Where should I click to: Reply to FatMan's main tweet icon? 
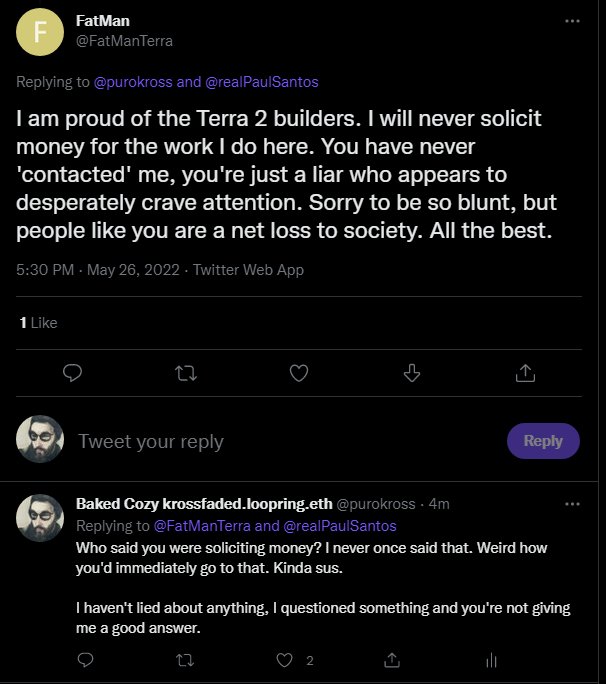coord(72,372)
